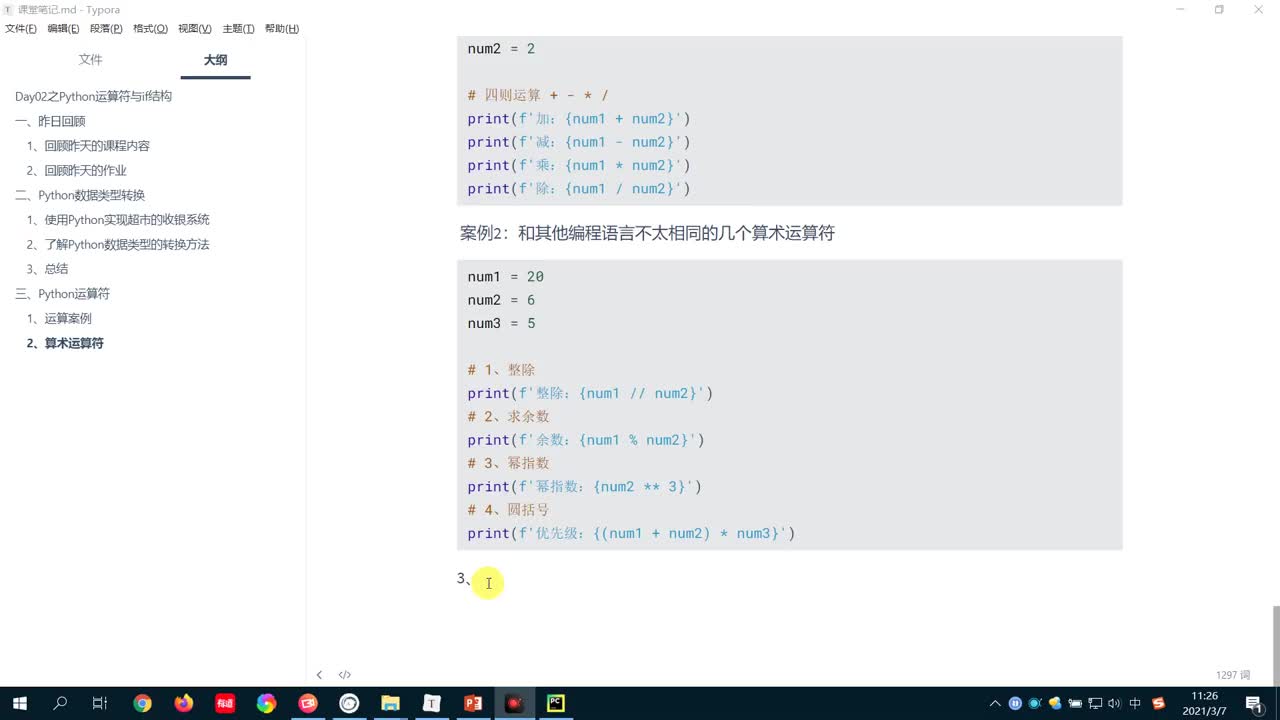Click the comment # 1、整除
This screenshot has height=720, width=1280.
(x=501, y=370)
